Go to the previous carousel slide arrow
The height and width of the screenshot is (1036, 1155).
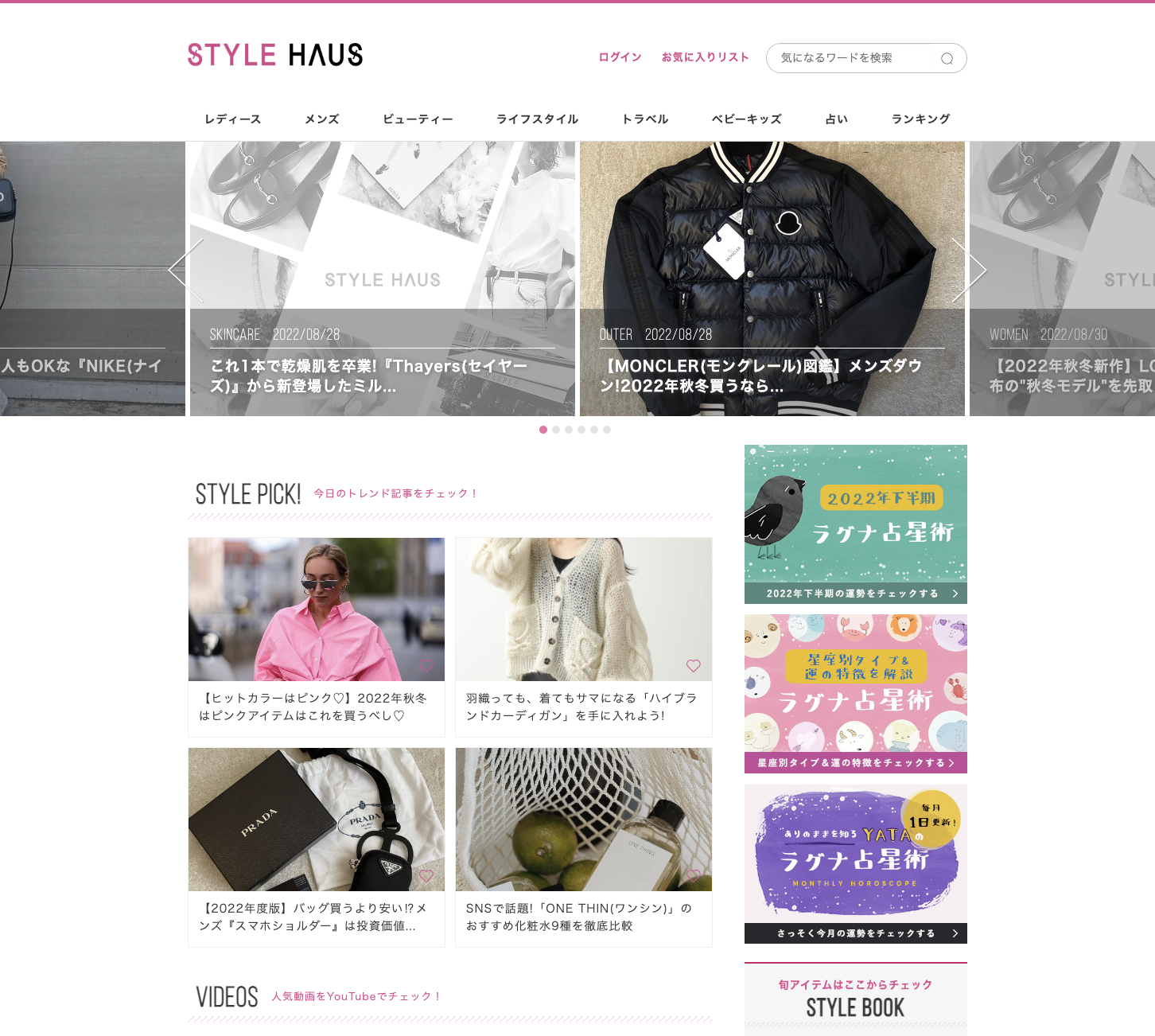click(x=186, y=271)
